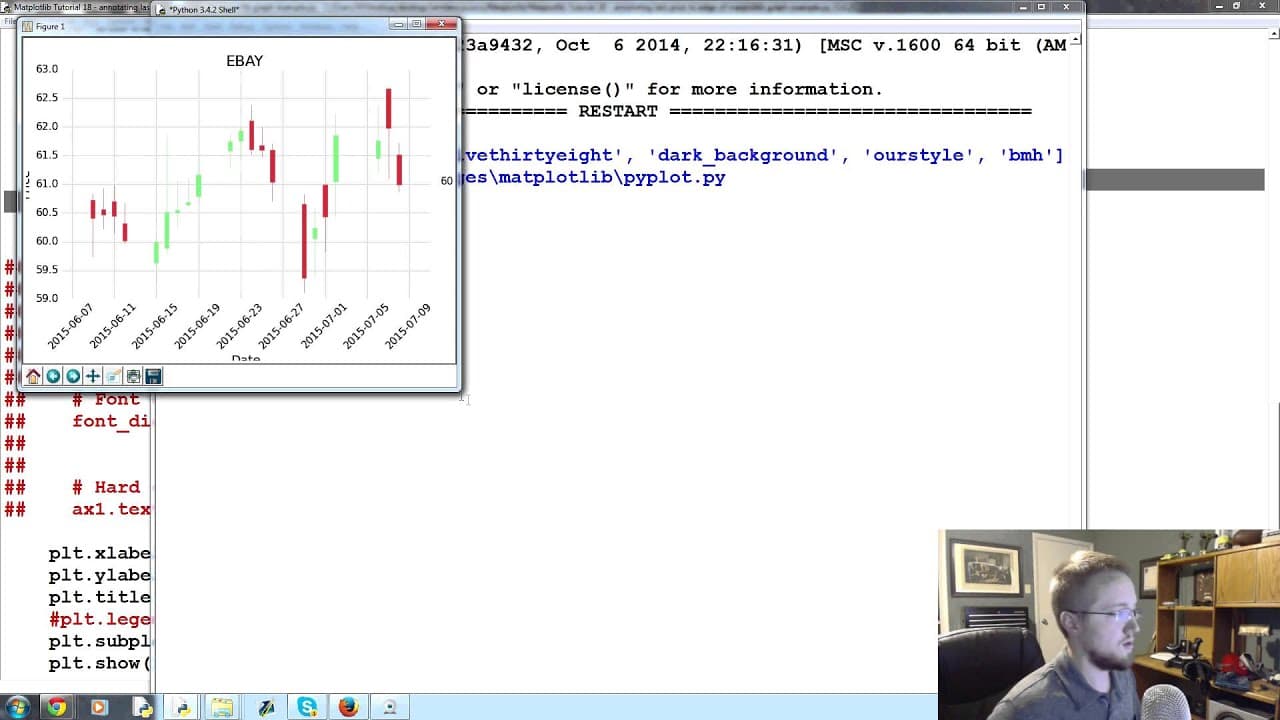
Task: Open media player taskbar icon
Action: click(98, 707)
